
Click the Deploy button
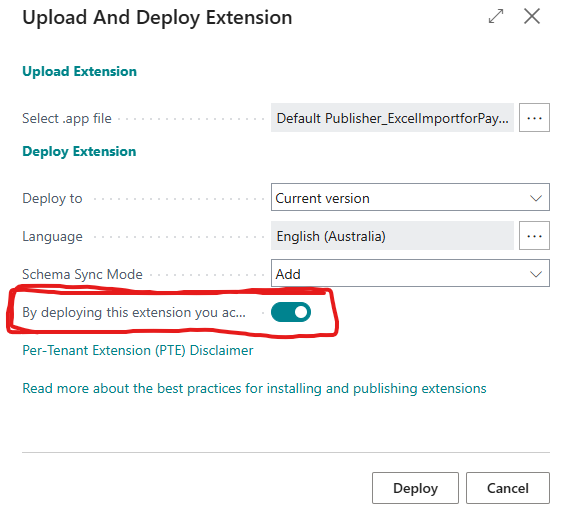pos(415,488)
